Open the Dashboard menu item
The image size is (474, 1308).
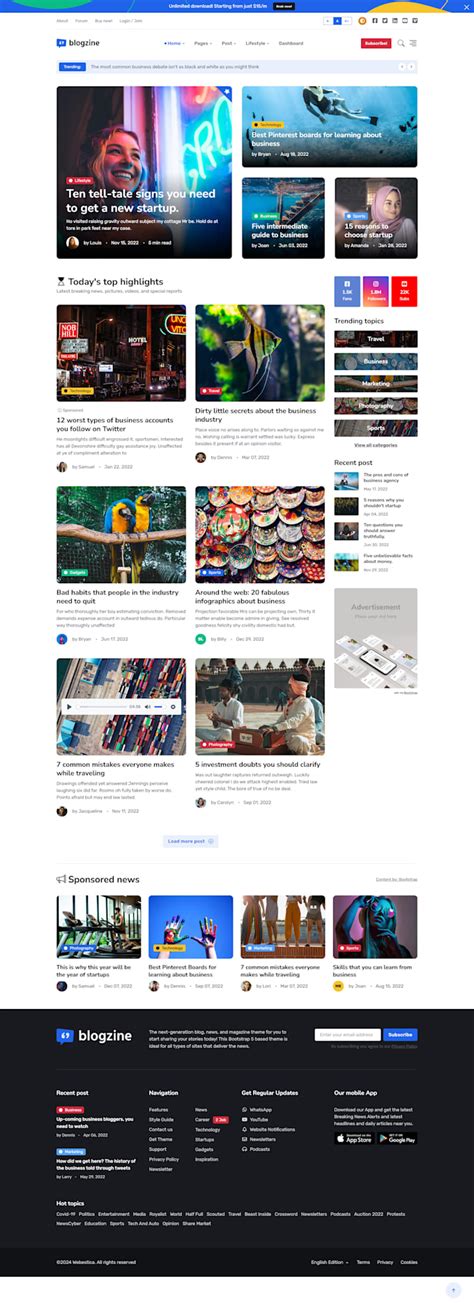coord(291,43)
